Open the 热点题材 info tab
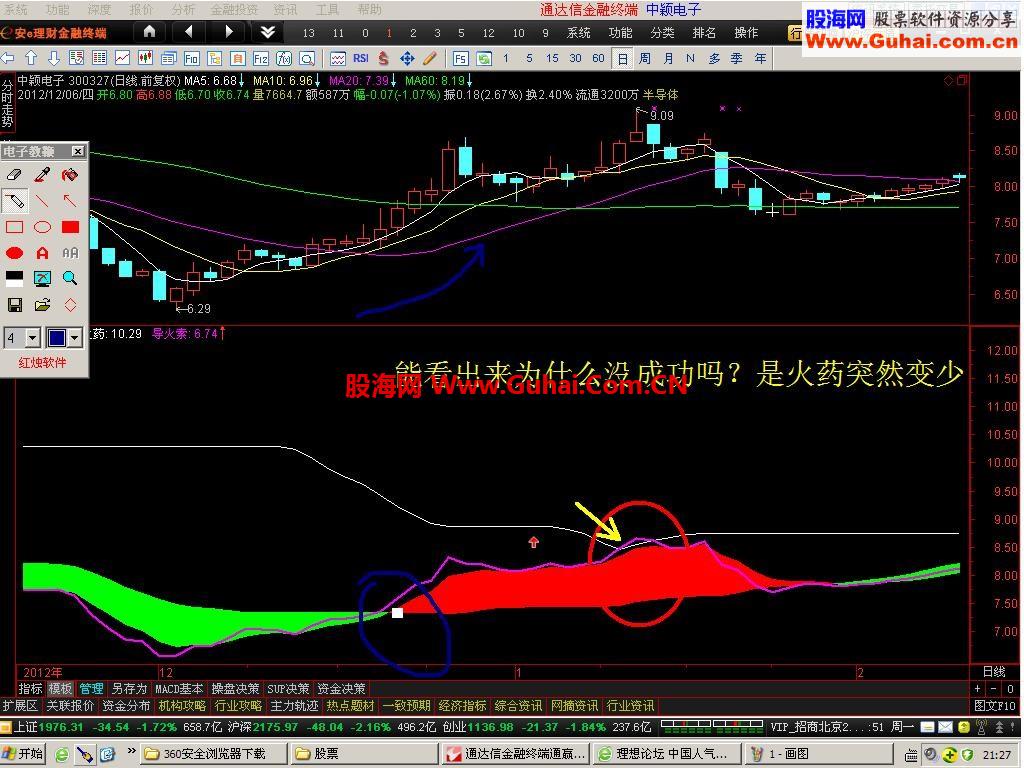The image size is (1024, 768). 351,706
